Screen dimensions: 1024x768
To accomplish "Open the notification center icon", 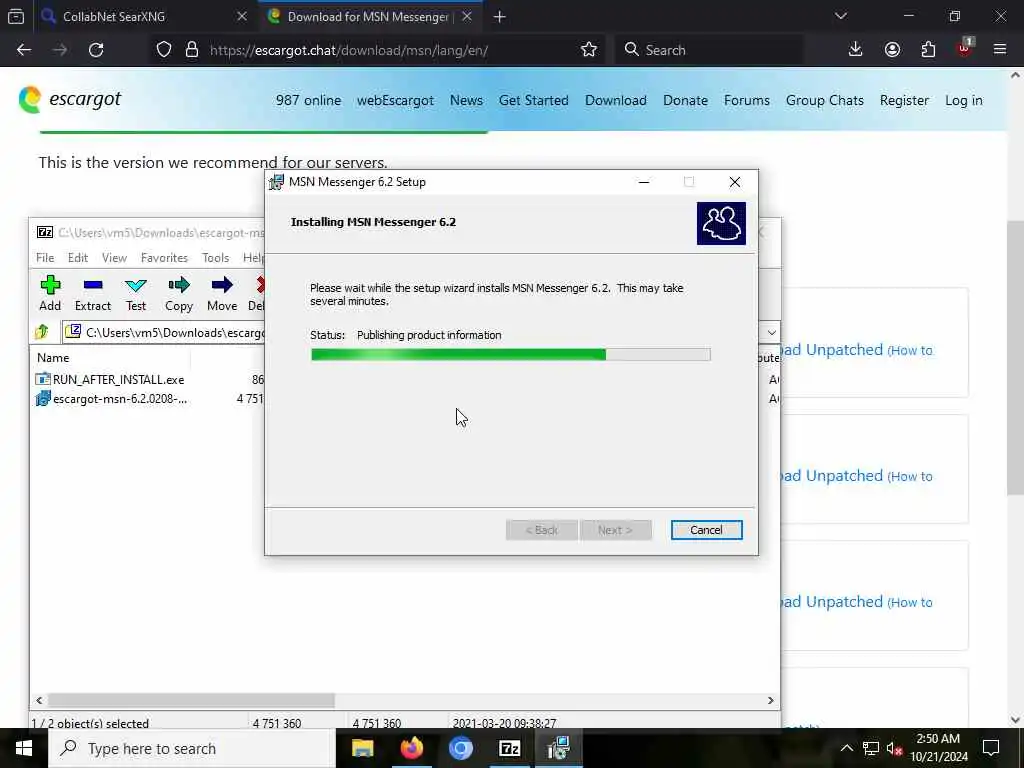I will pyautogui.click(x=991, y=748).
